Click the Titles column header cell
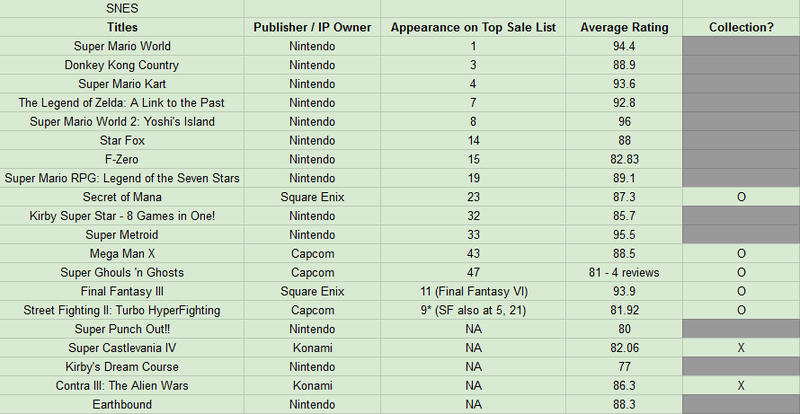Screen dimensions: 800x414 pyautogui.click(x=122, y=27)
